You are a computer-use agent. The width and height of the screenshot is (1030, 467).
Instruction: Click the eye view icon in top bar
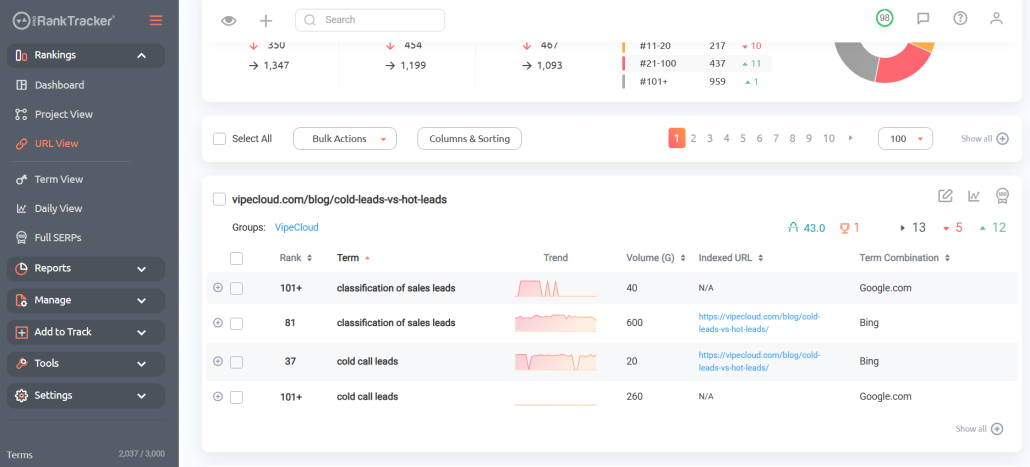coord(228,20)
